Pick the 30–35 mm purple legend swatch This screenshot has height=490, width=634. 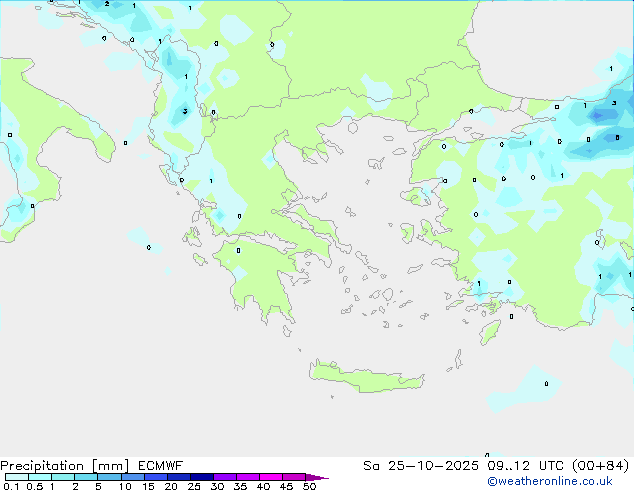[x=224, y=477]
